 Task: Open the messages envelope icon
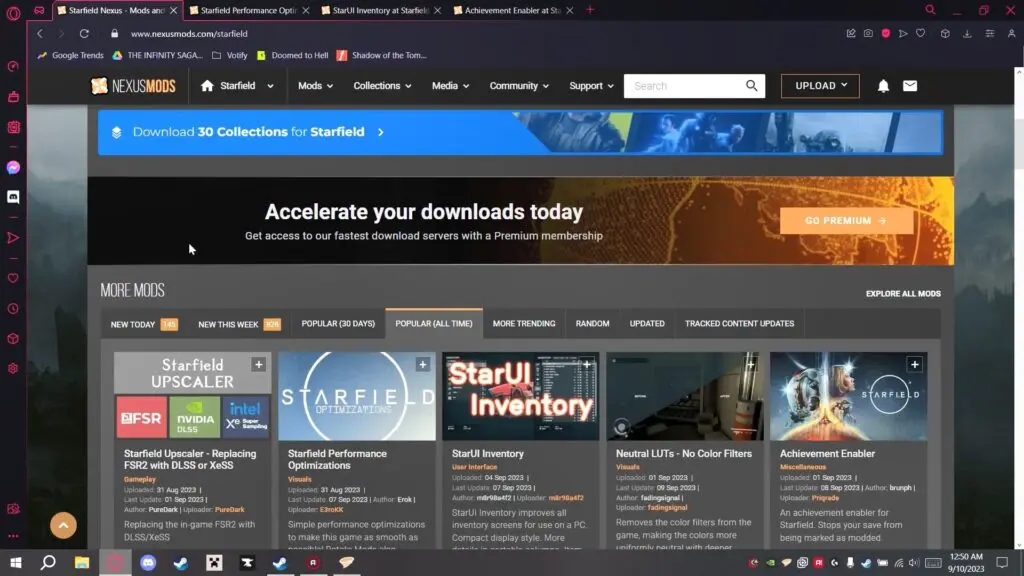click(x=910, y=86)
